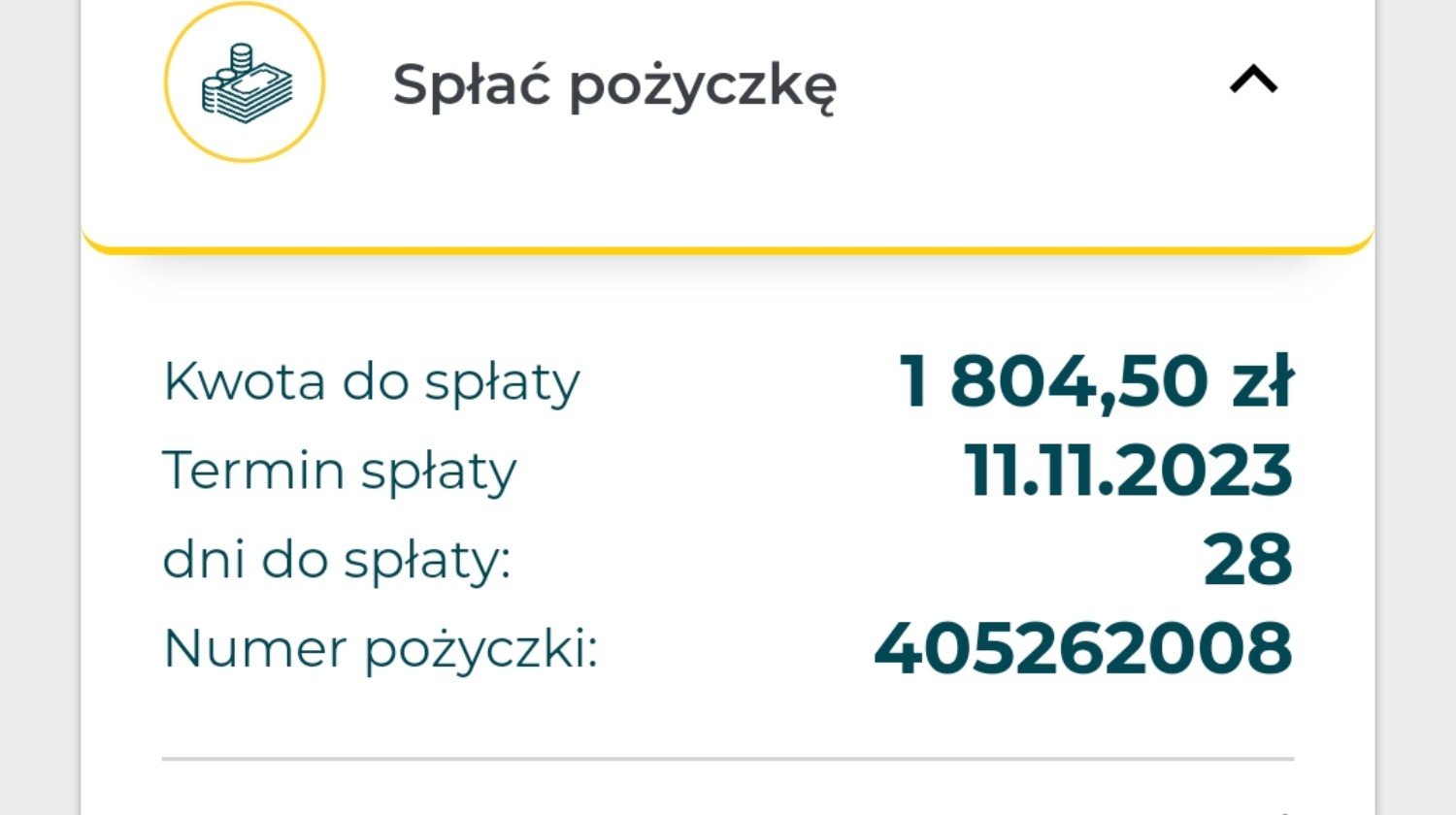Click the due date 11.11.2023
Screen dimensions: 1456x815
(1129, 471)
